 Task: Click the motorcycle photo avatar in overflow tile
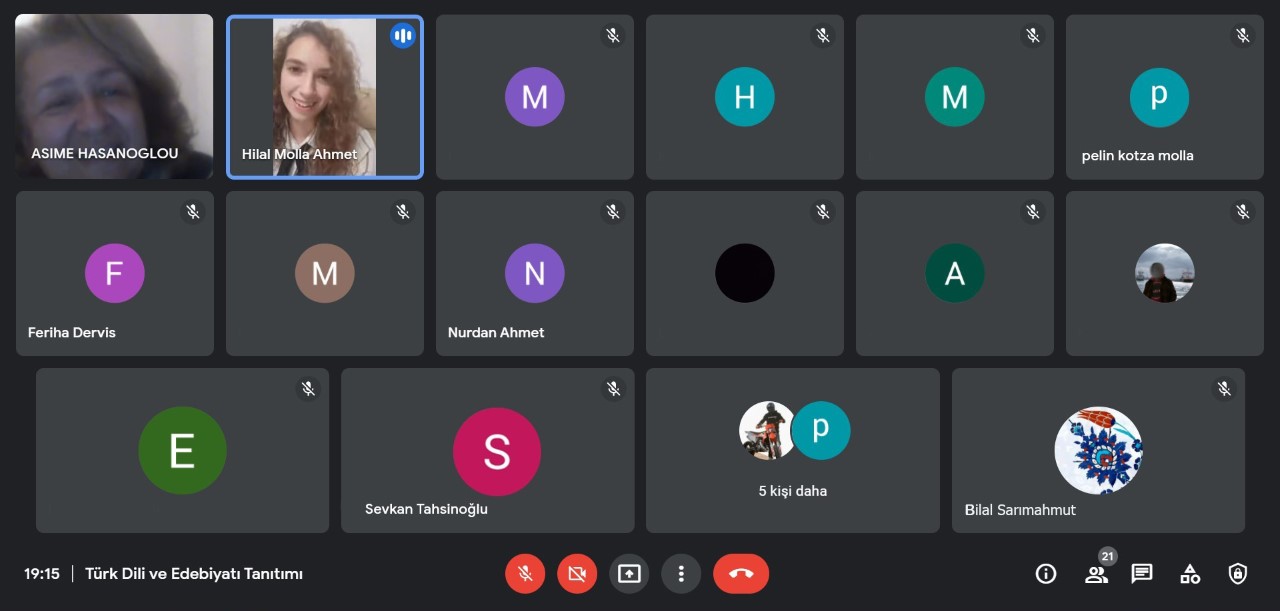pos(767,430)
